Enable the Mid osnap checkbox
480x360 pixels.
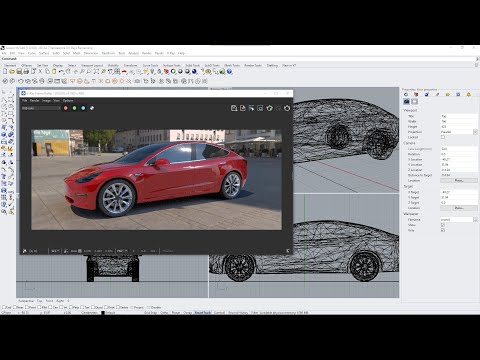tap(39, 307)
